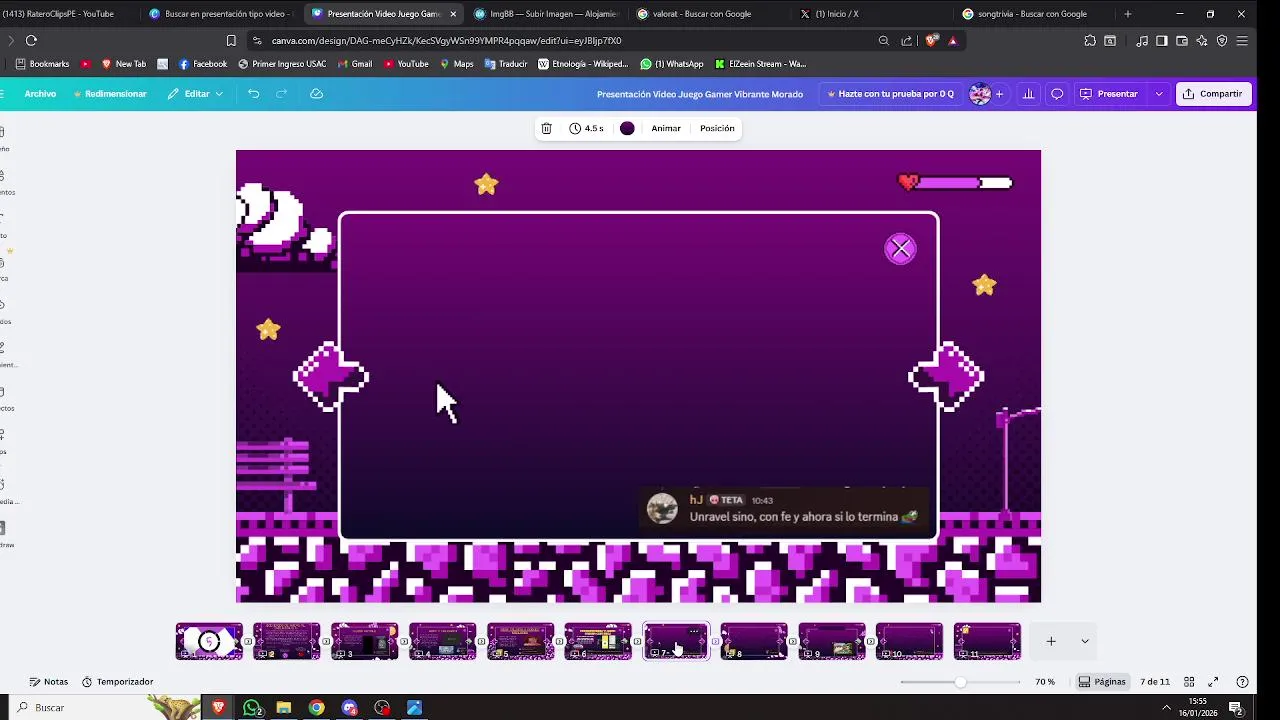
Task: Open page 3 thumbnail
Action: (x=365, y=641)
